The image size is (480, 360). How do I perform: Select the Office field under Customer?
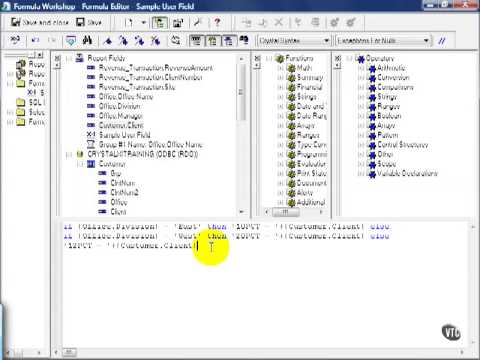pos(119,202)
